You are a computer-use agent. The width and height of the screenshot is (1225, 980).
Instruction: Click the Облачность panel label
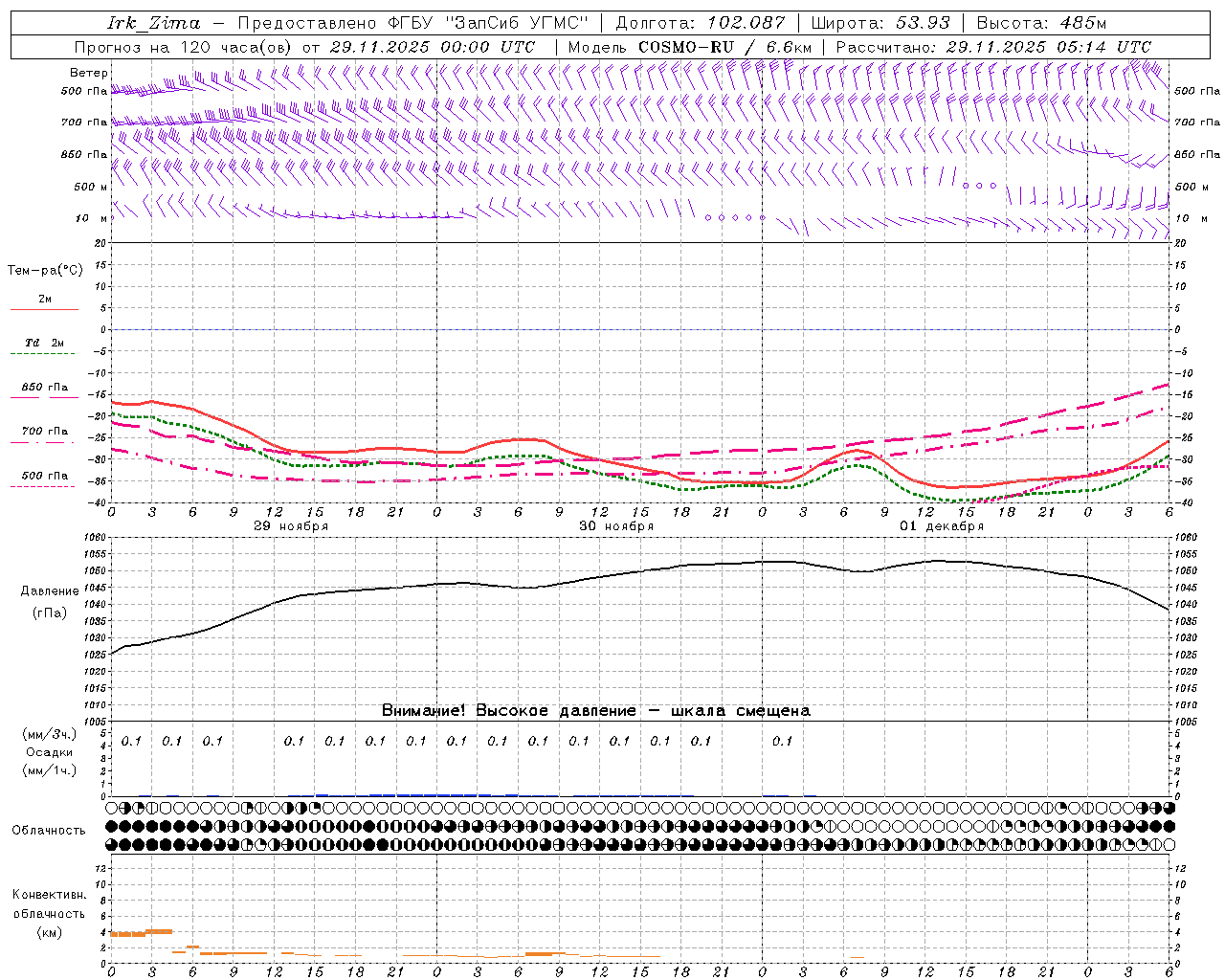[x=49, y=831]
